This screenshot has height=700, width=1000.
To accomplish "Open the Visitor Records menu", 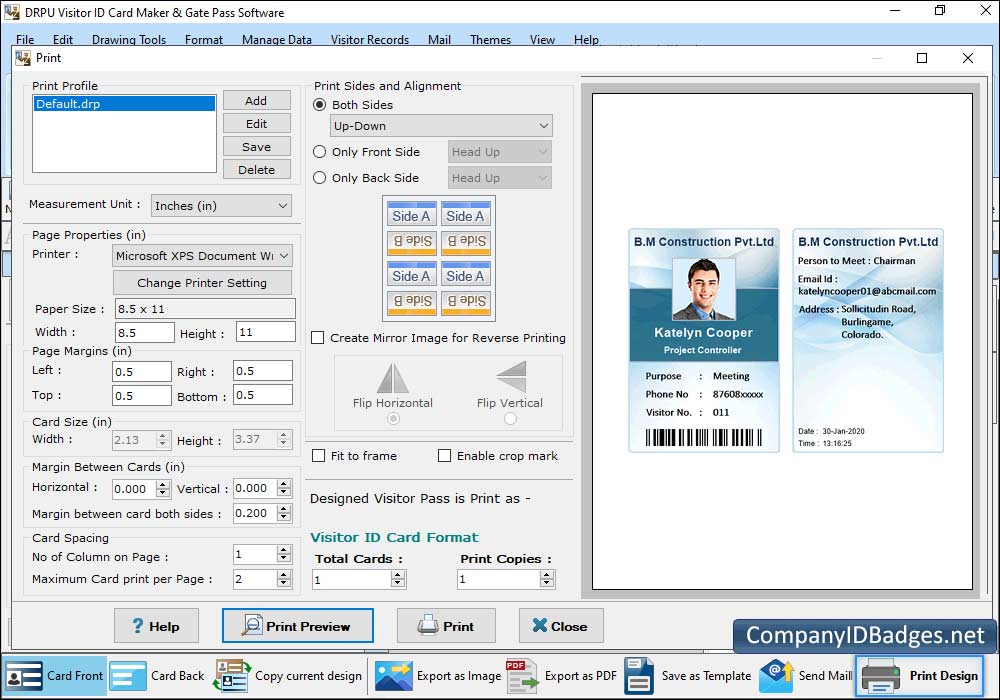I will [370, 40].
